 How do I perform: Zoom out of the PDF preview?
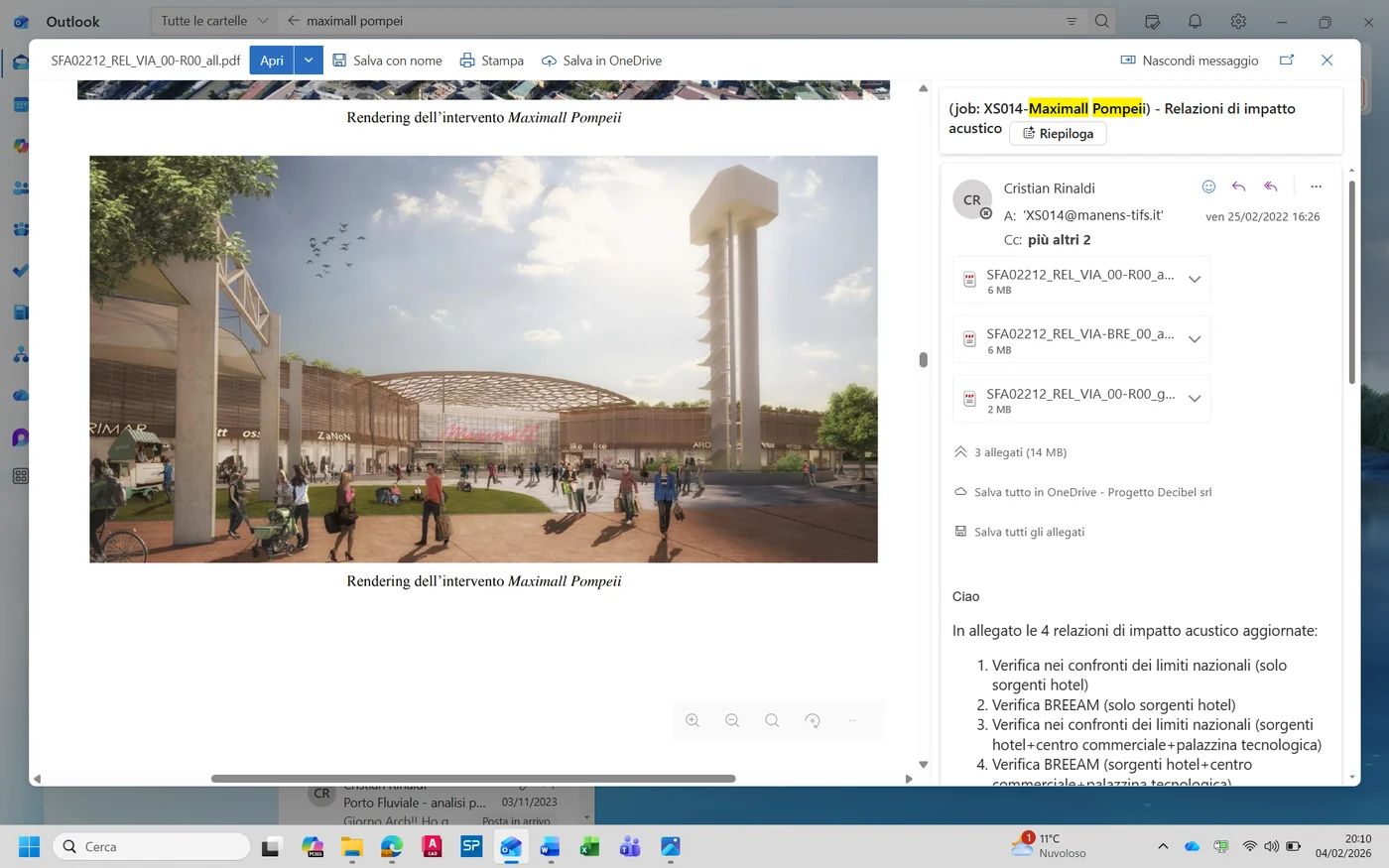click(x=732, y=720)
